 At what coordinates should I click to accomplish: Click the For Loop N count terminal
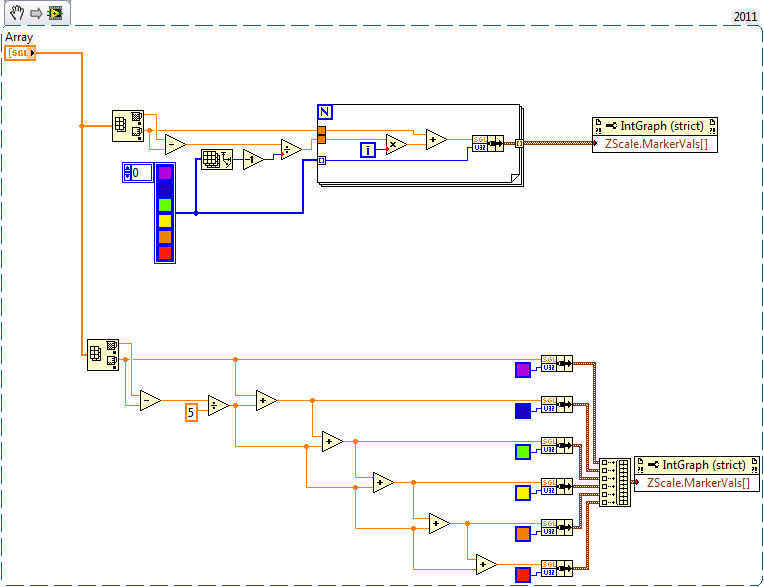325,112
